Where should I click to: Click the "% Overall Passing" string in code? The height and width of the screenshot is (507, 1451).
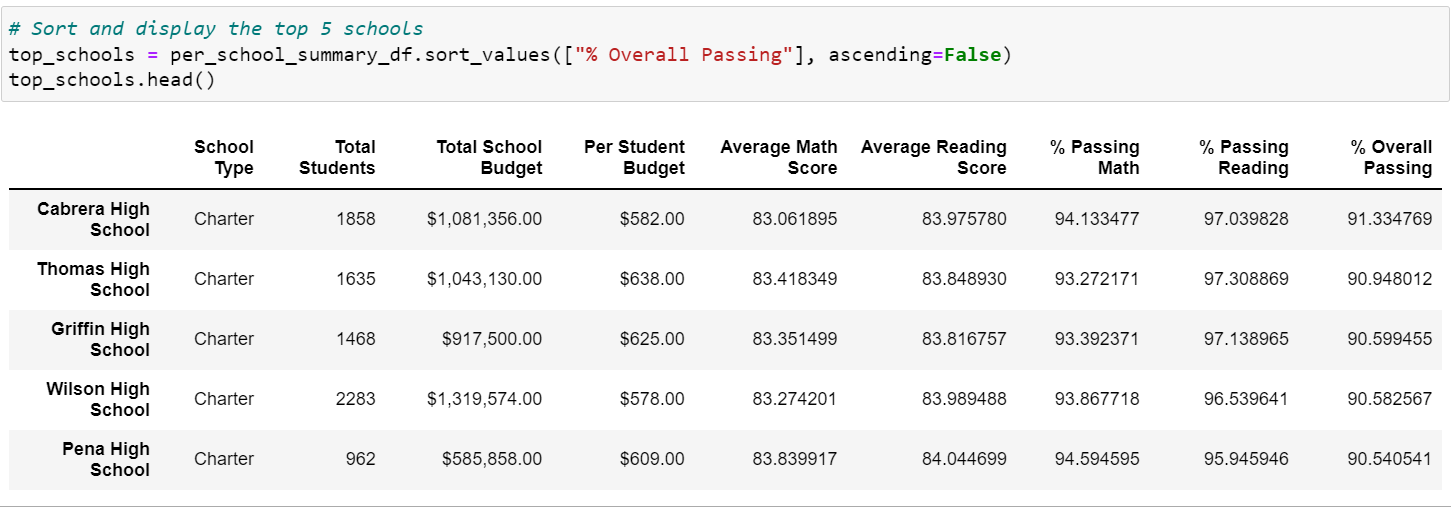click(680, 54)
